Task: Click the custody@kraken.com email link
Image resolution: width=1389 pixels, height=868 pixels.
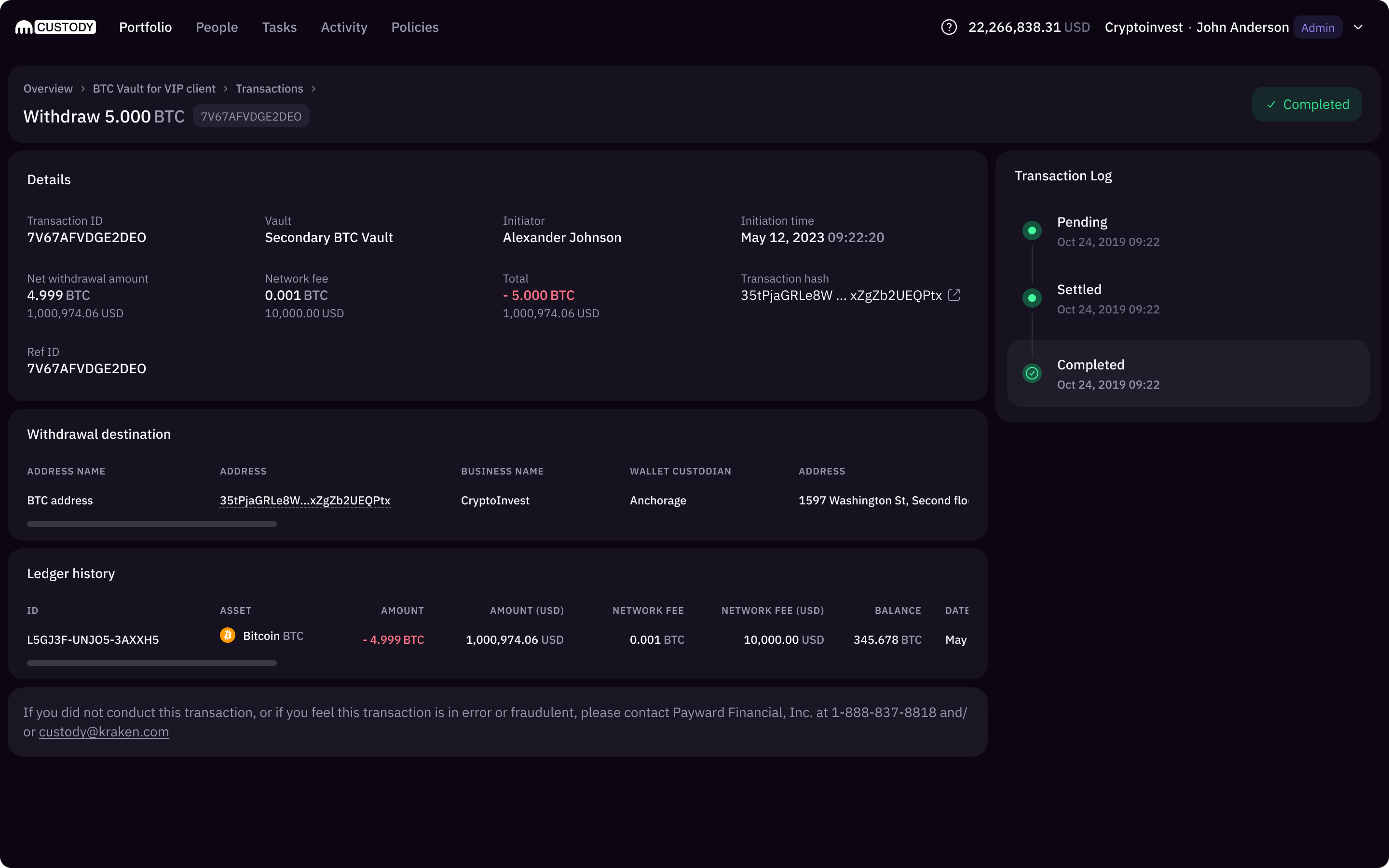Action: point(104,732)
